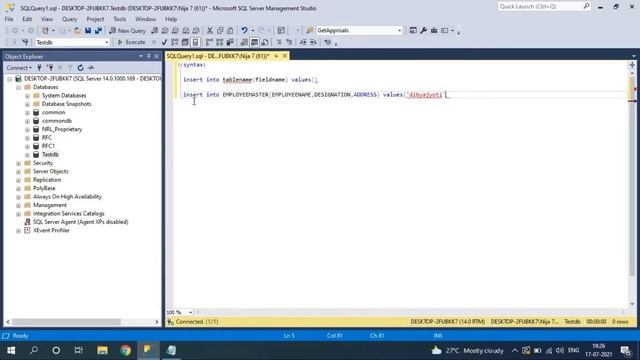
Task: Open Chrome from the taskbar
Action: (x=125, y=350)
